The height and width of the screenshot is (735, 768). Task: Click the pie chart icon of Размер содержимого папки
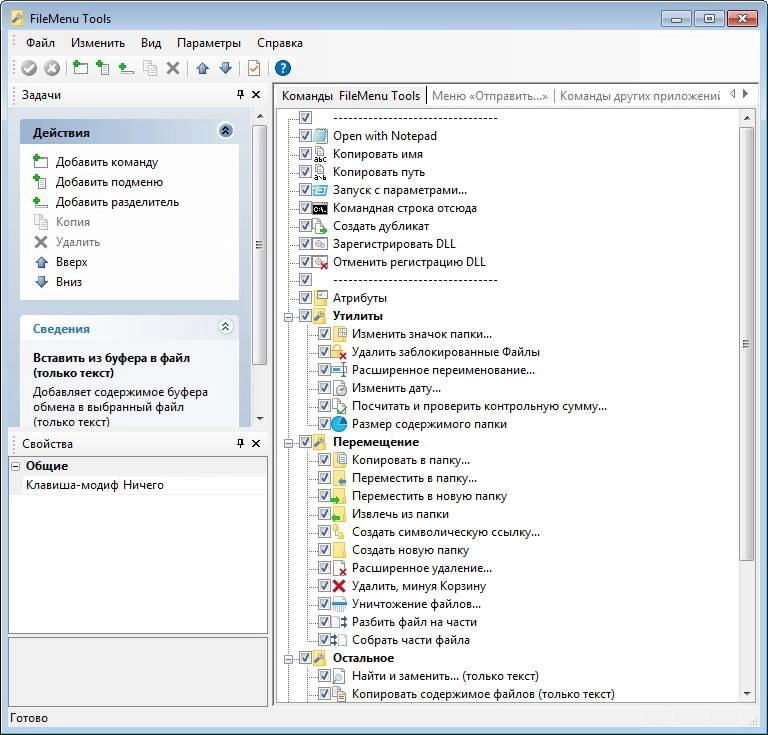339,424
